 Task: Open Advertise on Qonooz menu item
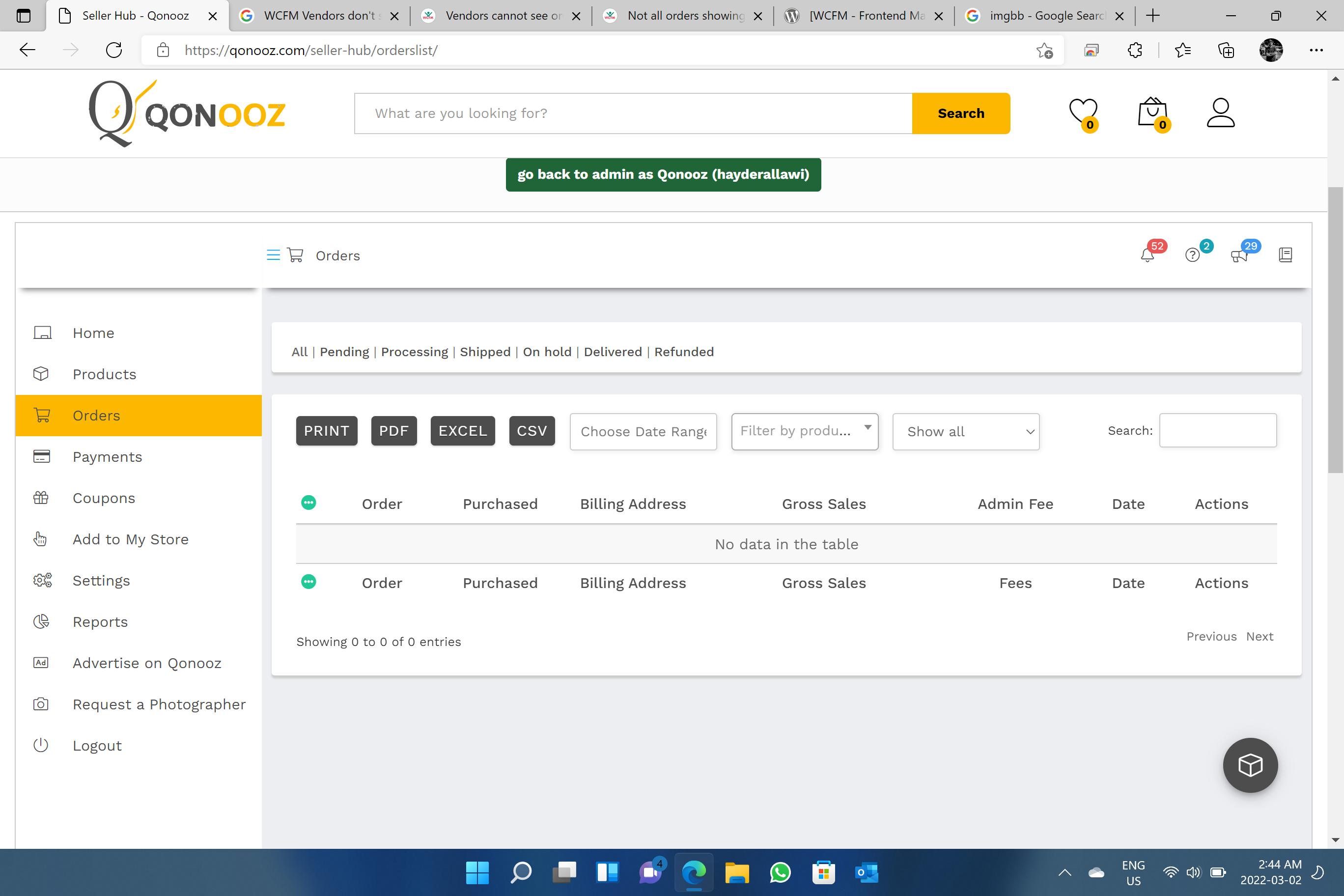139,663
